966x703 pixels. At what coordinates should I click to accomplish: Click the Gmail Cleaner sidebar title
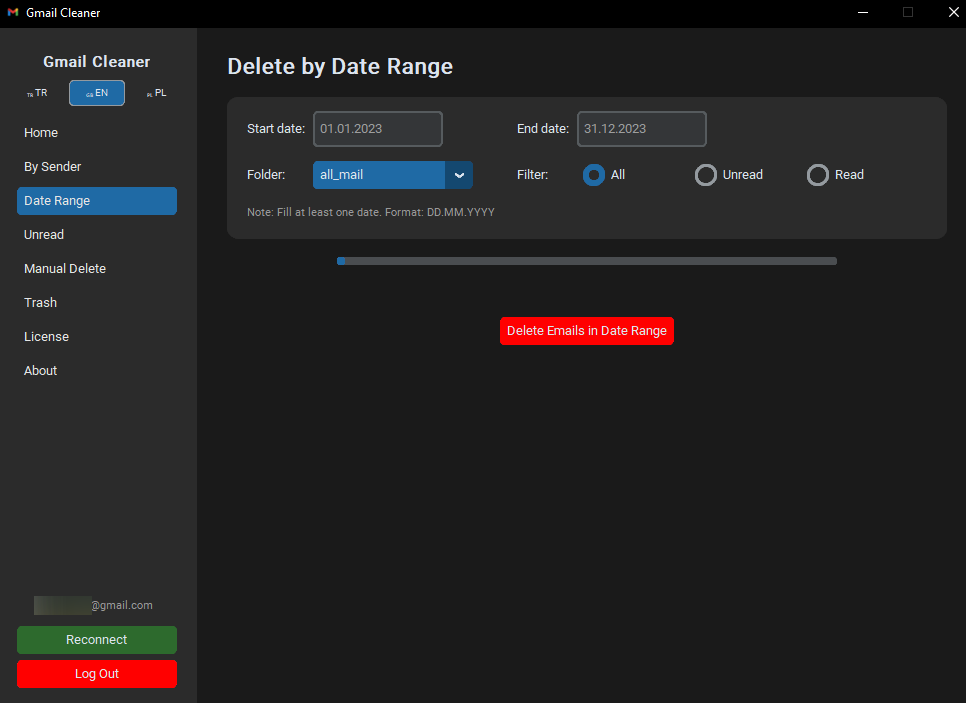click(97, 62)
